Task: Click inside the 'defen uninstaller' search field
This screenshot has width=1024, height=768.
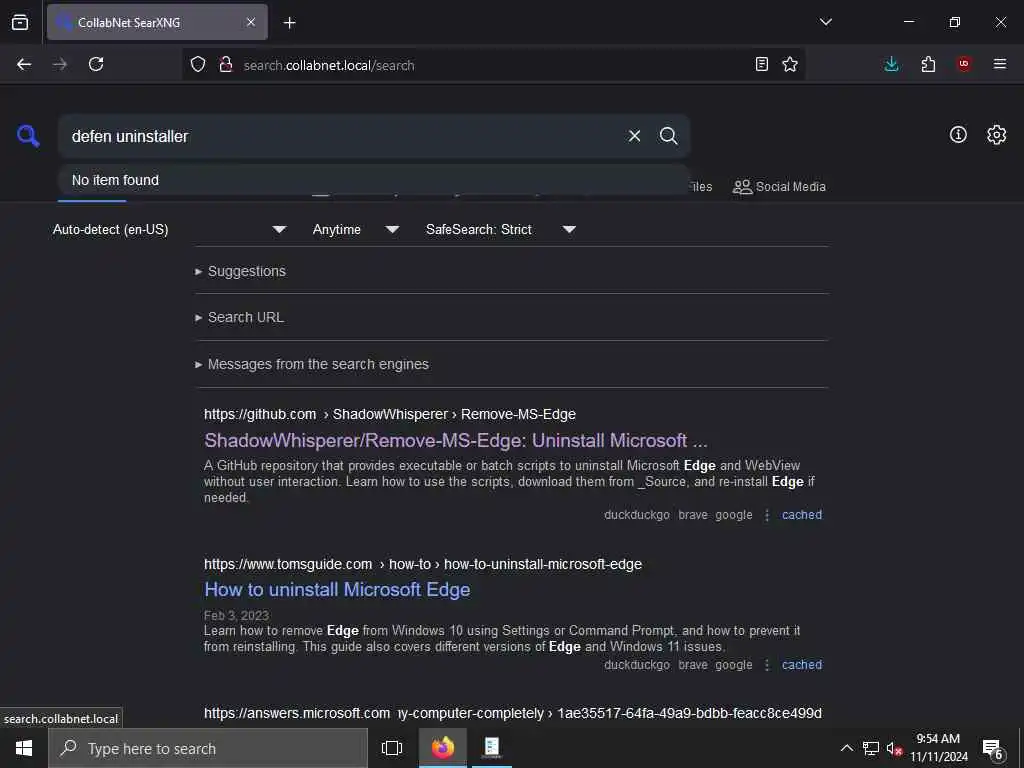Action: tap(340, 136)
